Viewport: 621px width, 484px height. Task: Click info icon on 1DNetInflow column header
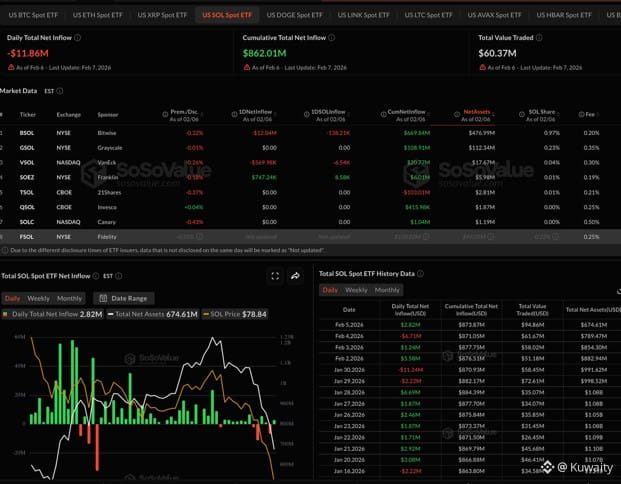(234, 115)
